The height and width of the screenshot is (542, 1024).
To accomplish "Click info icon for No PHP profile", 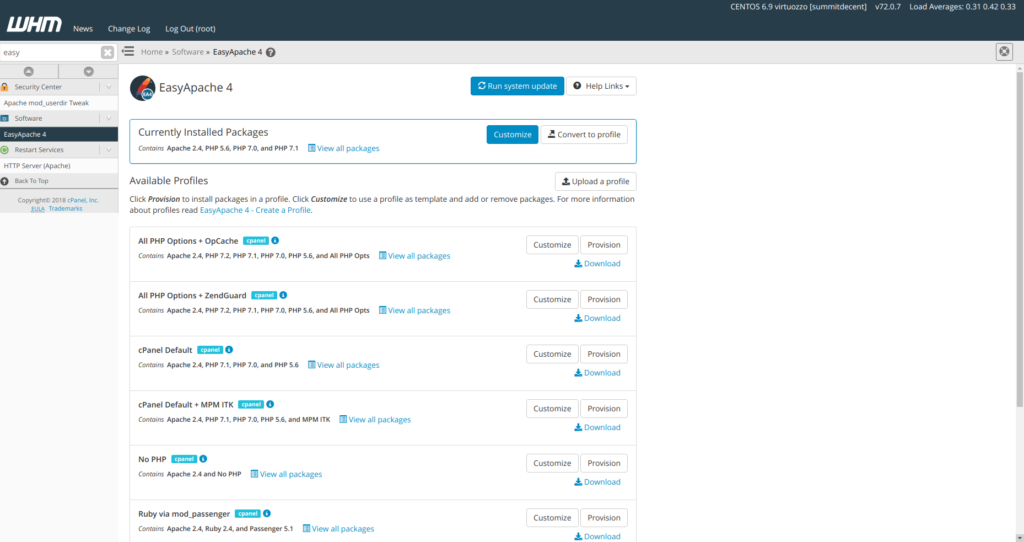I will pyautogui.click(x=203, y=459).
